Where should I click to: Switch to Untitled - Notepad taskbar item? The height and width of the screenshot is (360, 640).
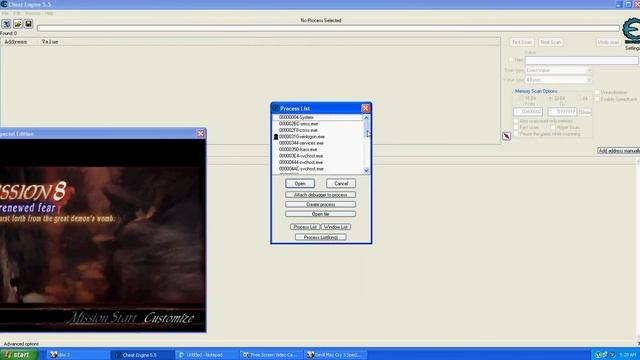pos(208,355)
